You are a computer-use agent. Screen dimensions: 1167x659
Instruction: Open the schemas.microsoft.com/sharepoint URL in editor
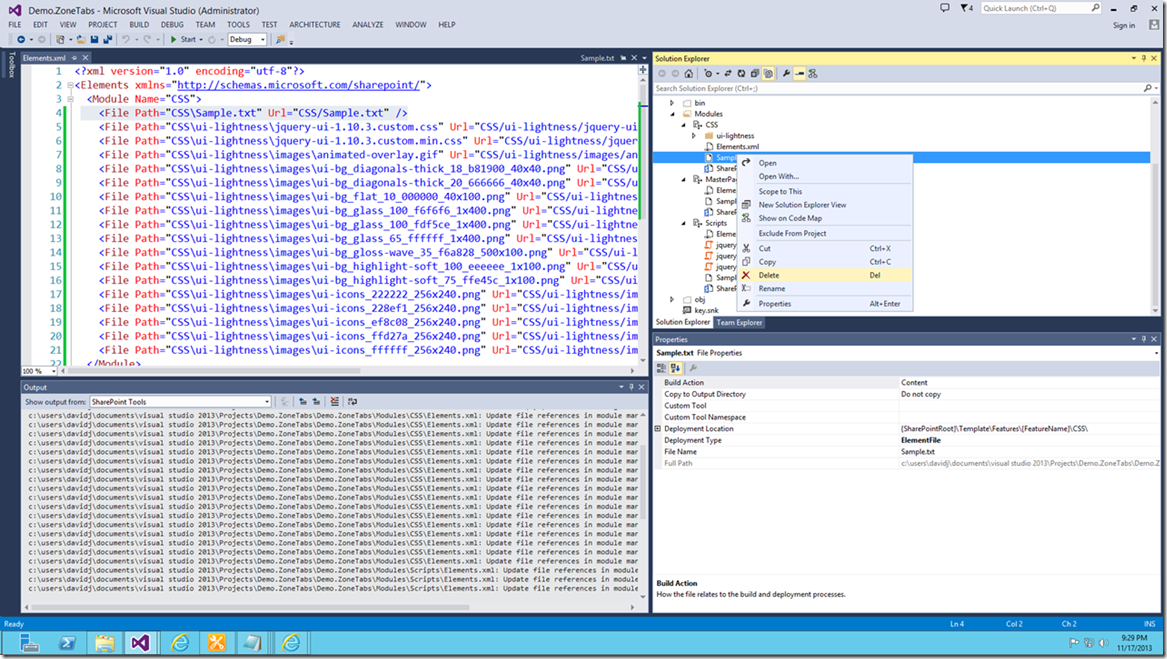(x=298, y=85)
